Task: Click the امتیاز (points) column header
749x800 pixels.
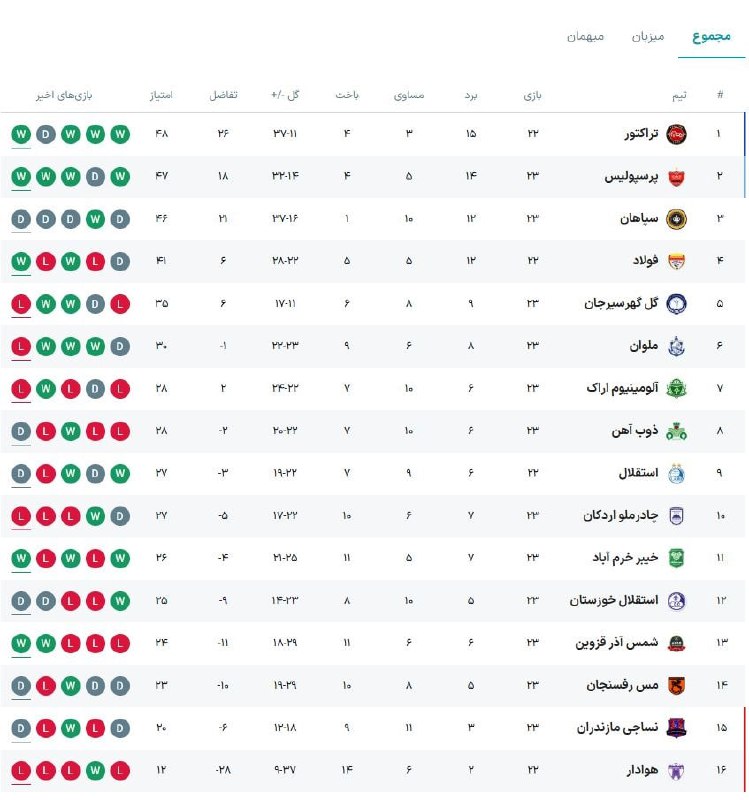Action: click(160, 95)
